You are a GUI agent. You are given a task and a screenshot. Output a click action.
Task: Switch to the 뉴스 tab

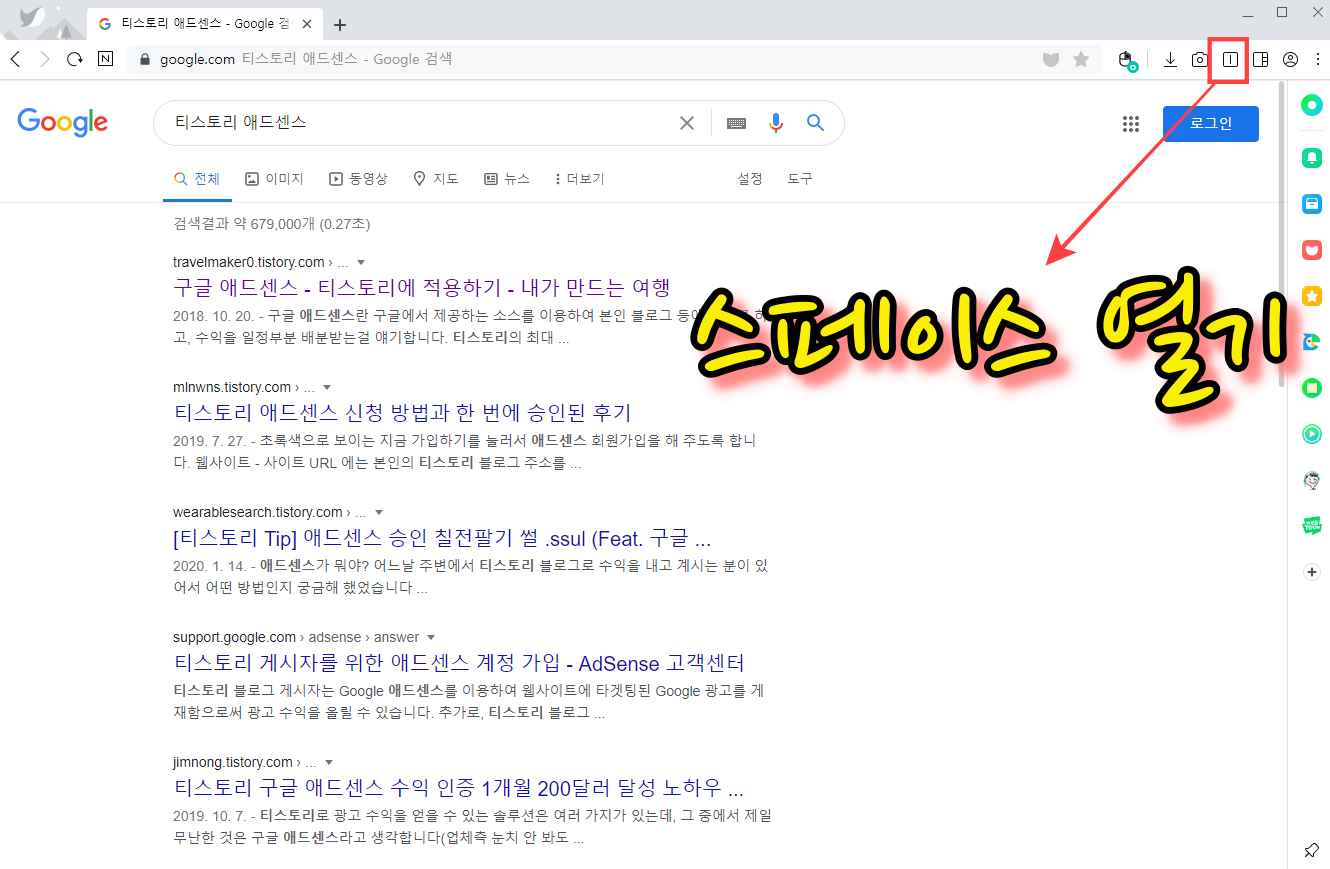point(507,179)
